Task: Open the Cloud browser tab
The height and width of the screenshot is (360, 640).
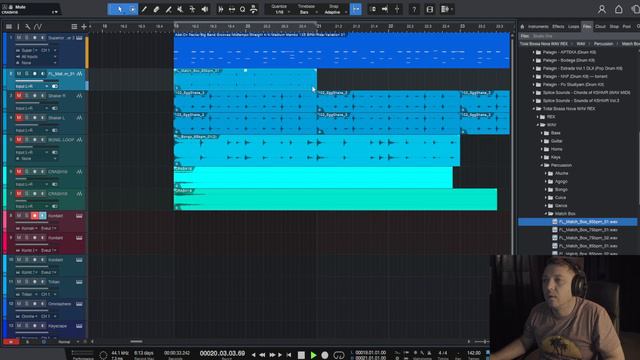Action: point(600,27)
